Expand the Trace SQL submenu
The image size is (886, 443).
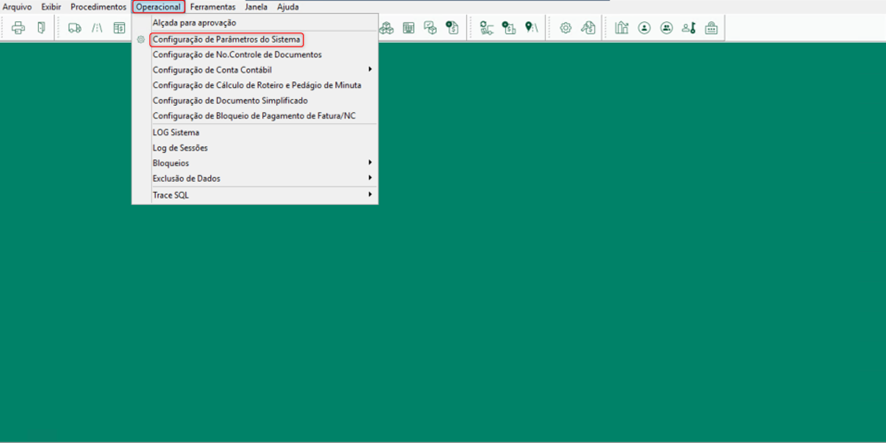pos(255,195)
